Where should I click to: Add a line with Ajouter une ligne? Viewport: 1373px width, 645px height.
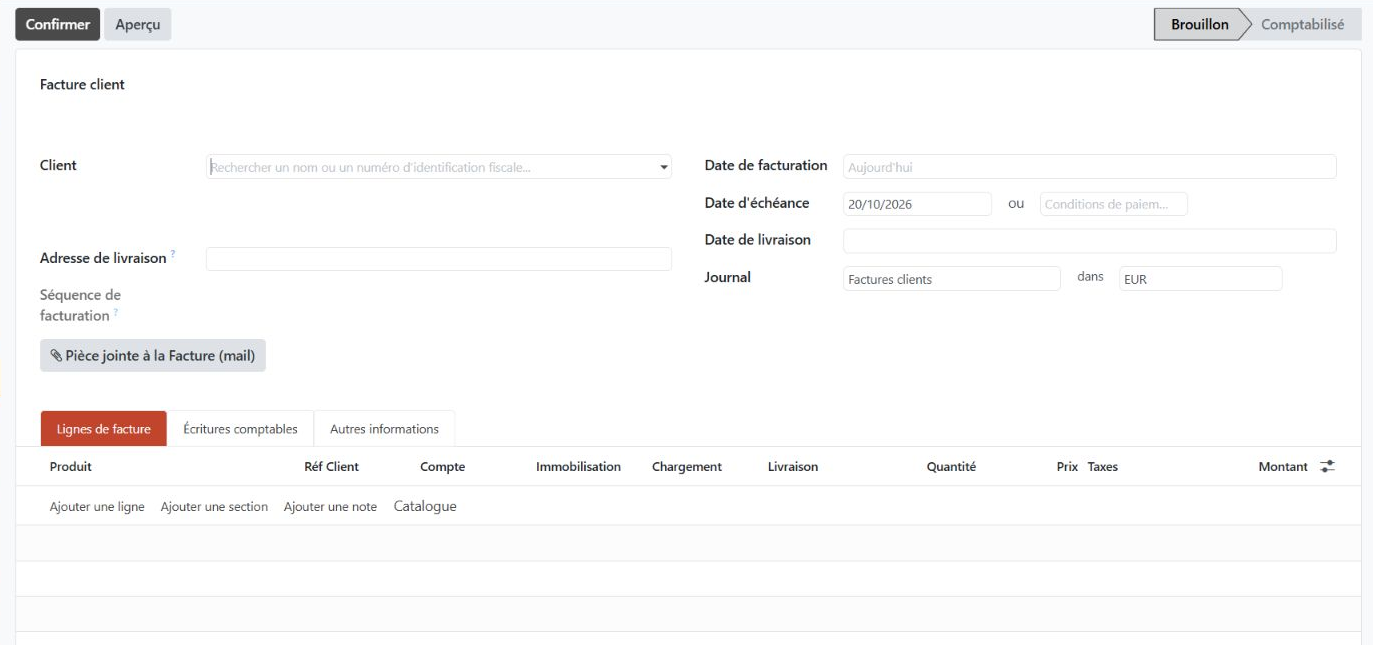(x=97, y=507)
